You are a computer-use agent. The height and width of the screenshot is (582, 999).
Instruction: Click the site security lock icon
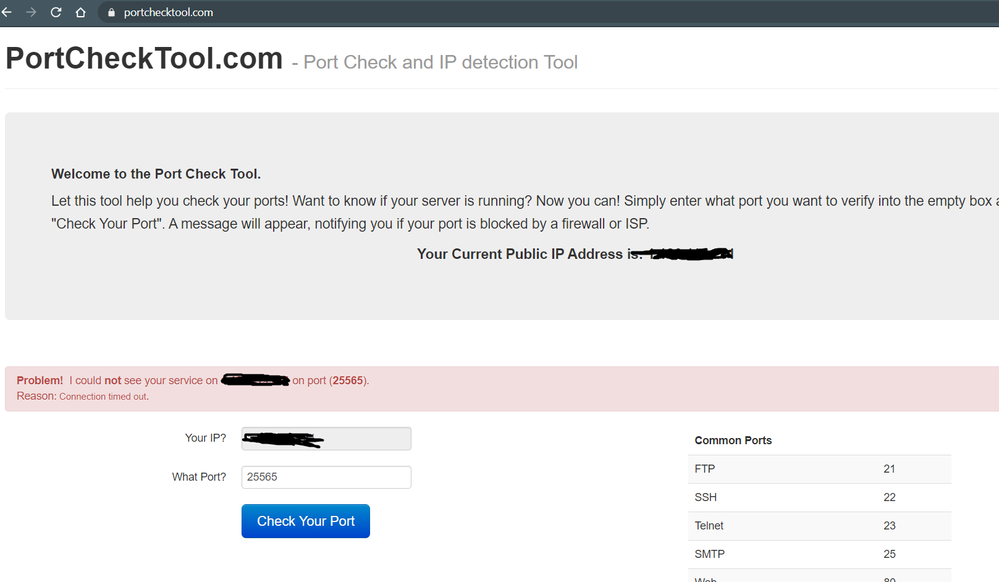(111, 13)
